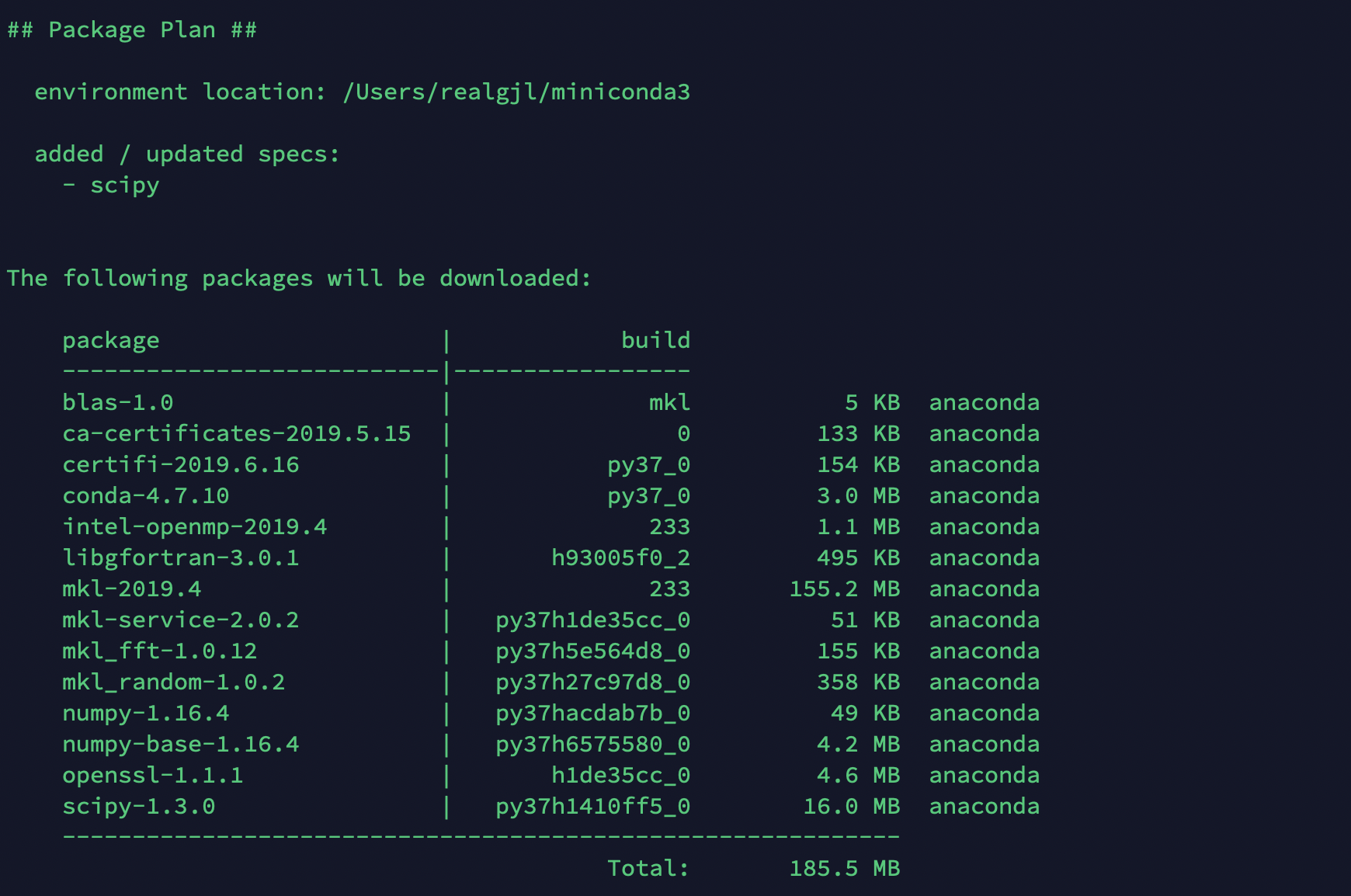
Task: Click the '16.0 MB' size for scipy
Action: (x=852, y=807)
